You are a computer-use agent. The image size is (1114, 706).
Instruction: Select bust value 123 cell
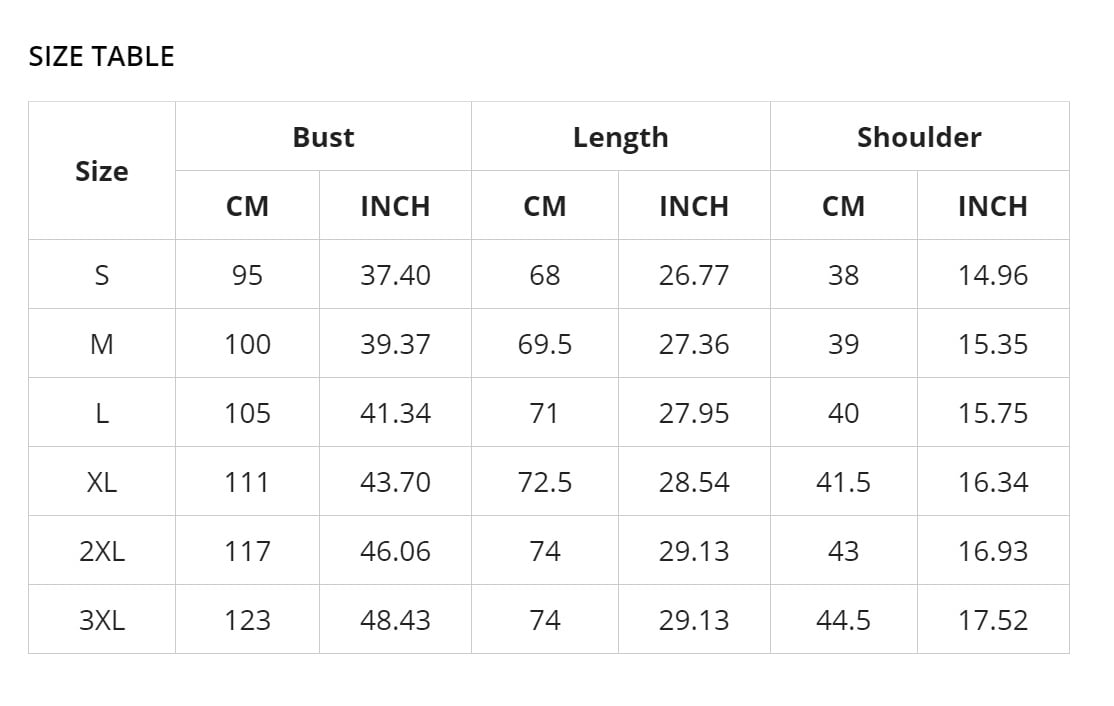(x=247, y=619)
